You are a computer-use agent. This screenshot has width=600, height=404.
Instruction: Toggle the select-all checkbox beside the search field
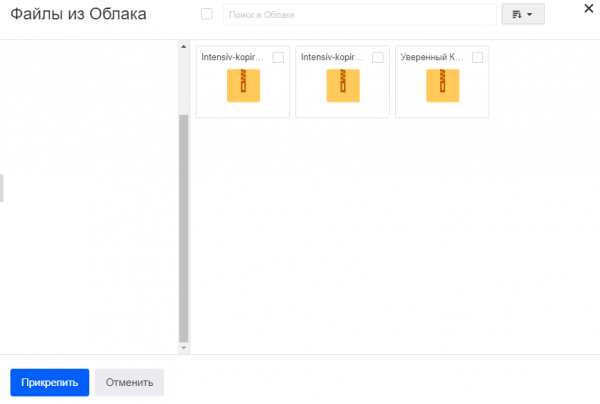(x=207, y=14)
